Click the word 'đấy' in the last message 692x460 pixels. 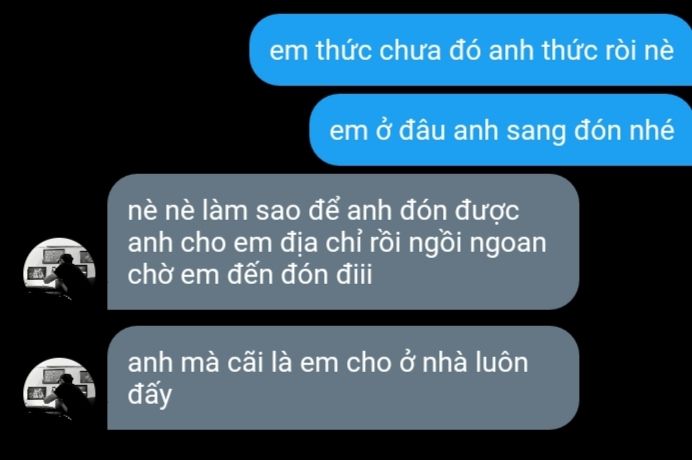tap(150, 394)
